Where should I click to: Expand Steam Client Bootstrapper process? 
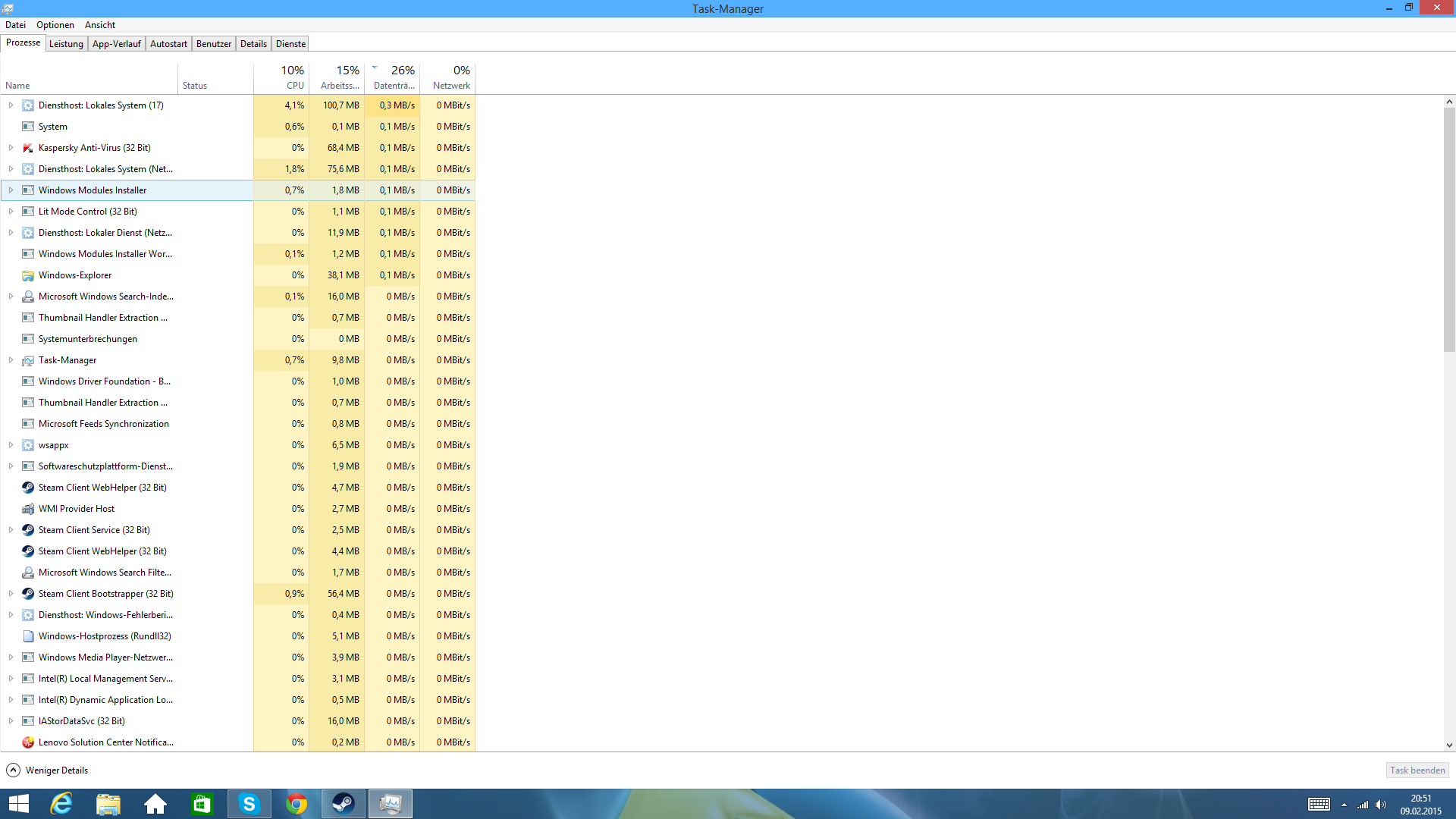pos(11,594)
